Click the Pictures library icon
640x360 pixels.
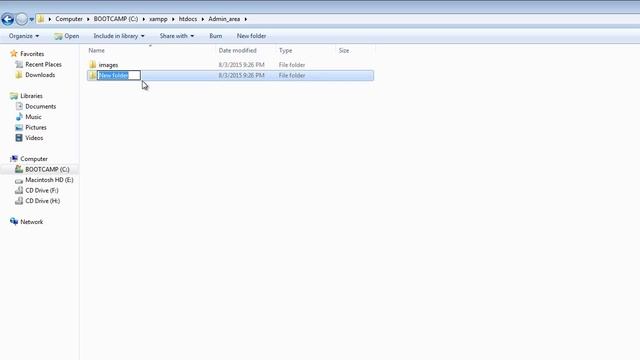[19, 127]
